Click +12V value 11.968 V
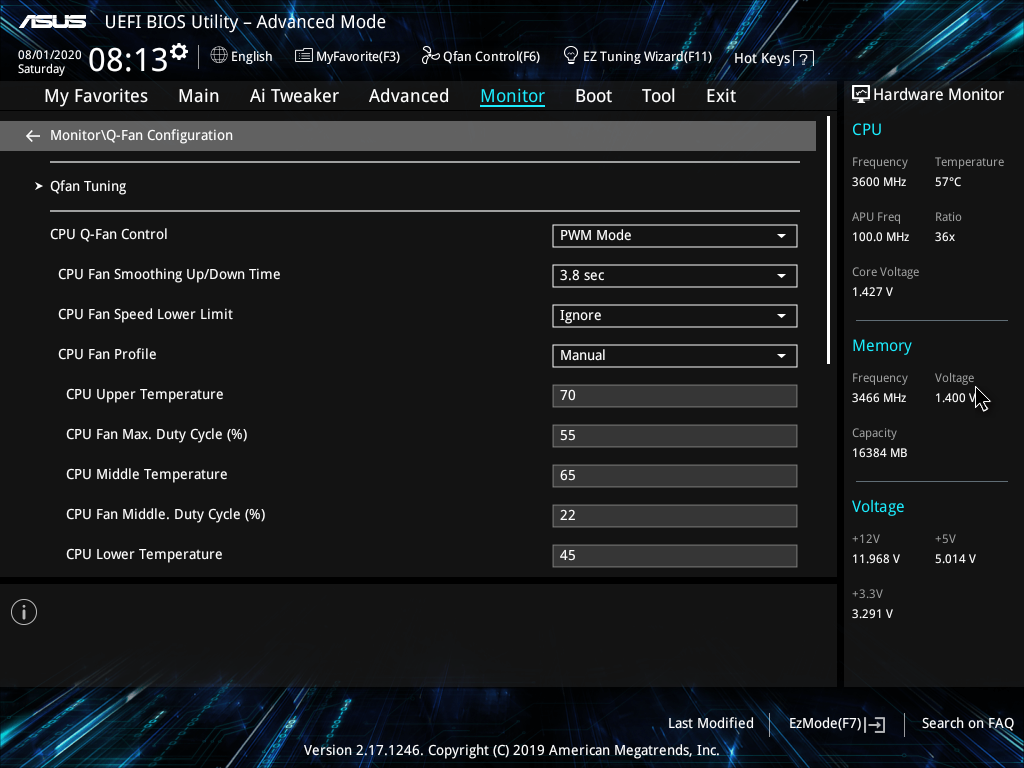This screenshot has height=768, width=1024. [876, 559]
